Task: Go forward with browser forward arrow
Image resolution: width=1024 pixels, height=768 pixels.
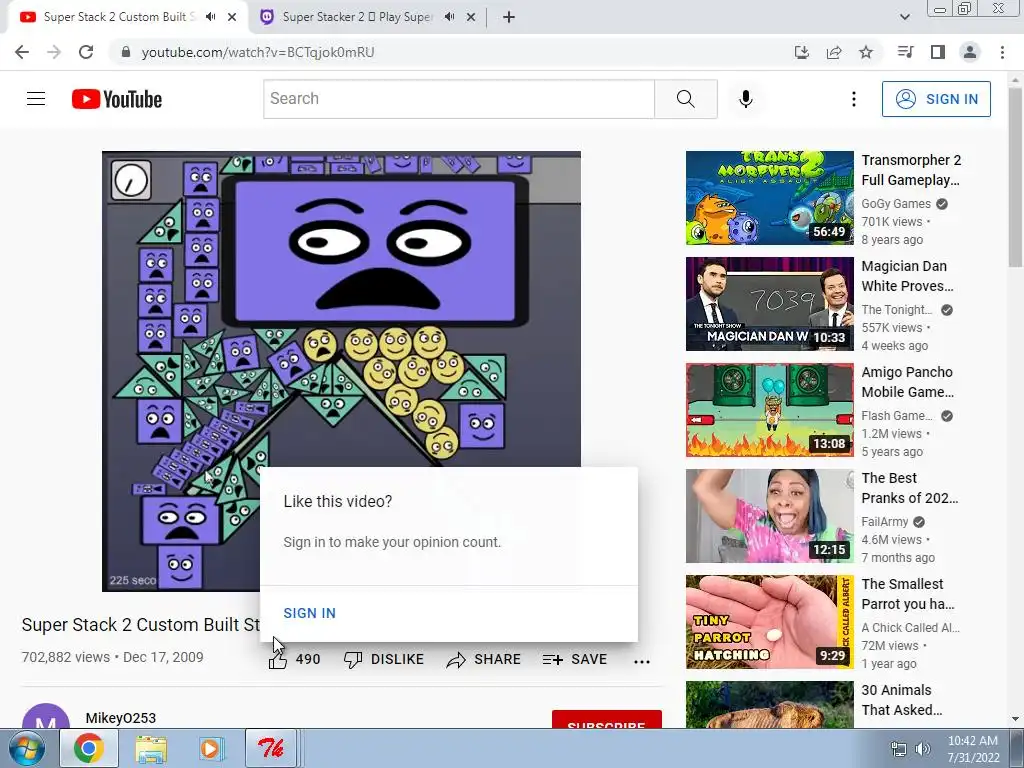Action: [54, 52]
